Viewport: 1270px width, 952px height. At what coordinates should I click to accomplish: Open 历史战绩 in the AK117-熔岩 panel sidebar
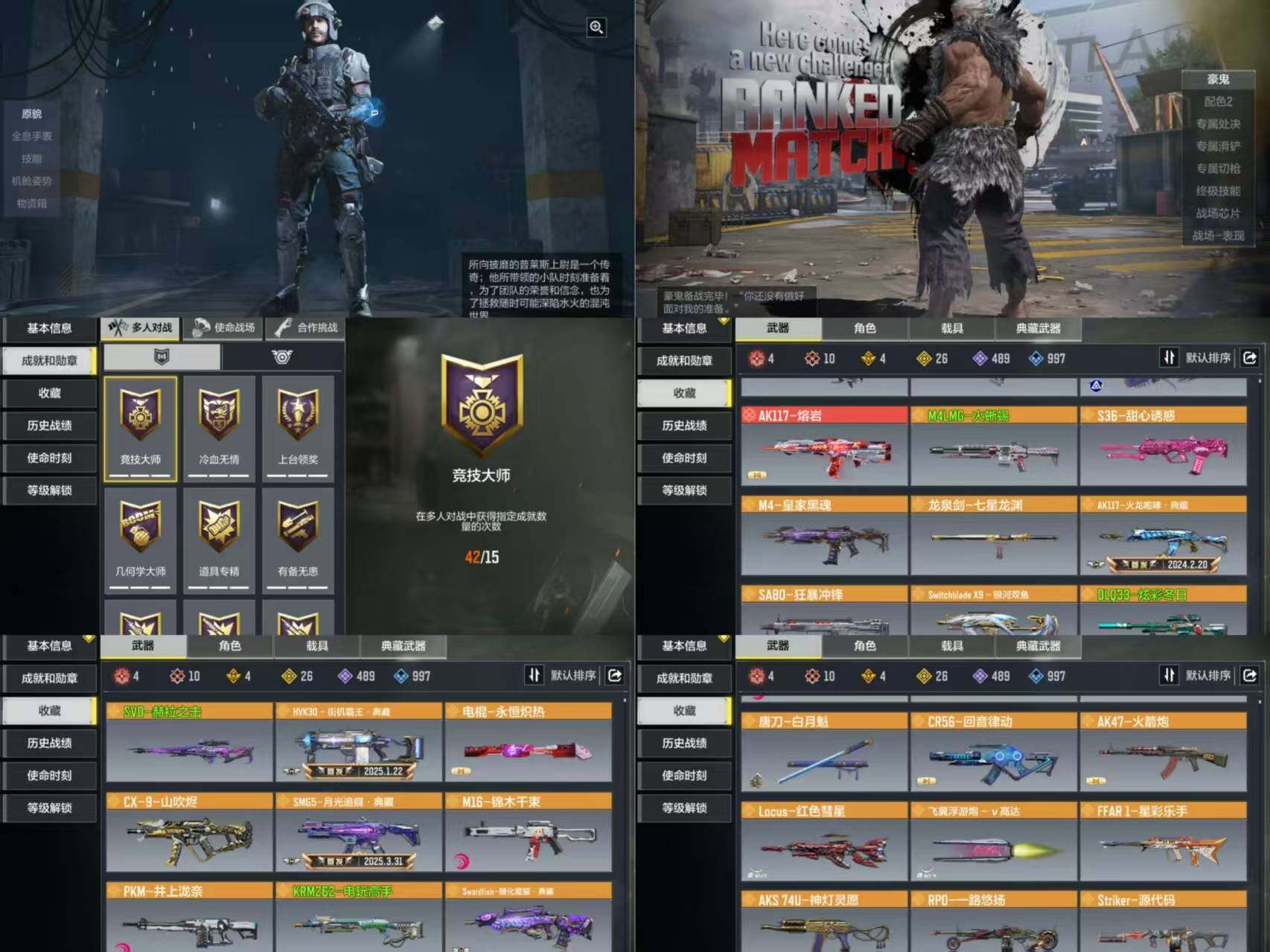684,426
